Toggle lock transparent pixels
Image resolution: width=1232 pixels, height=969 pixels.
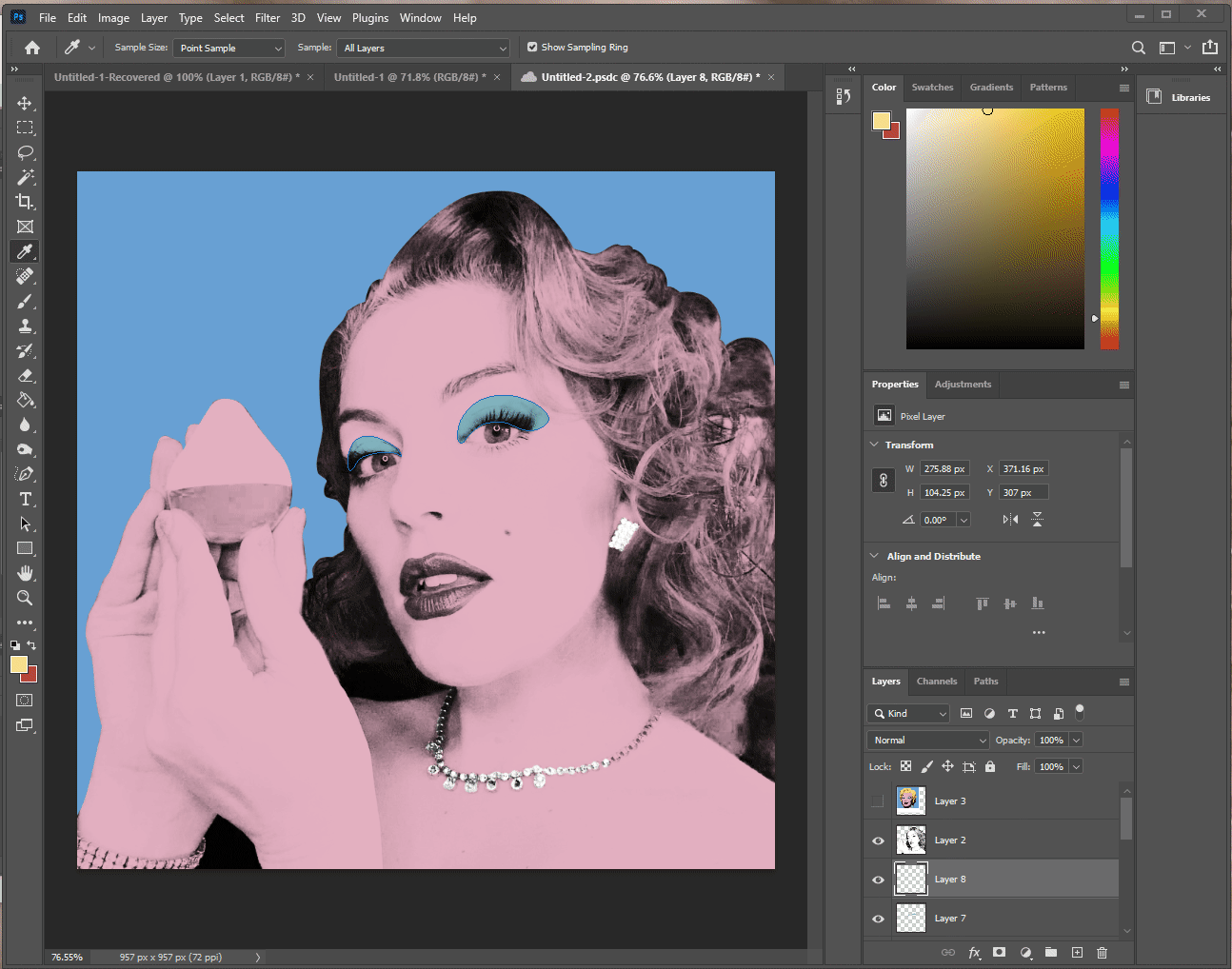905,766
